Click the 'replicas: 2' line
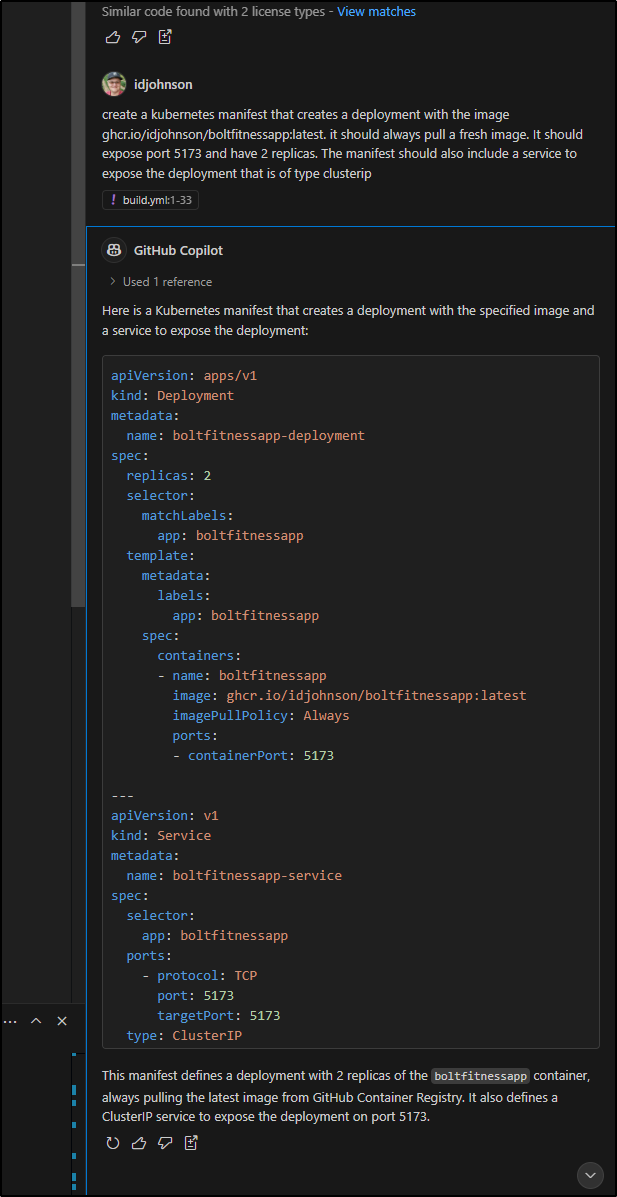The height and width of the screenshot is (1197, 617). click(169, 476)
